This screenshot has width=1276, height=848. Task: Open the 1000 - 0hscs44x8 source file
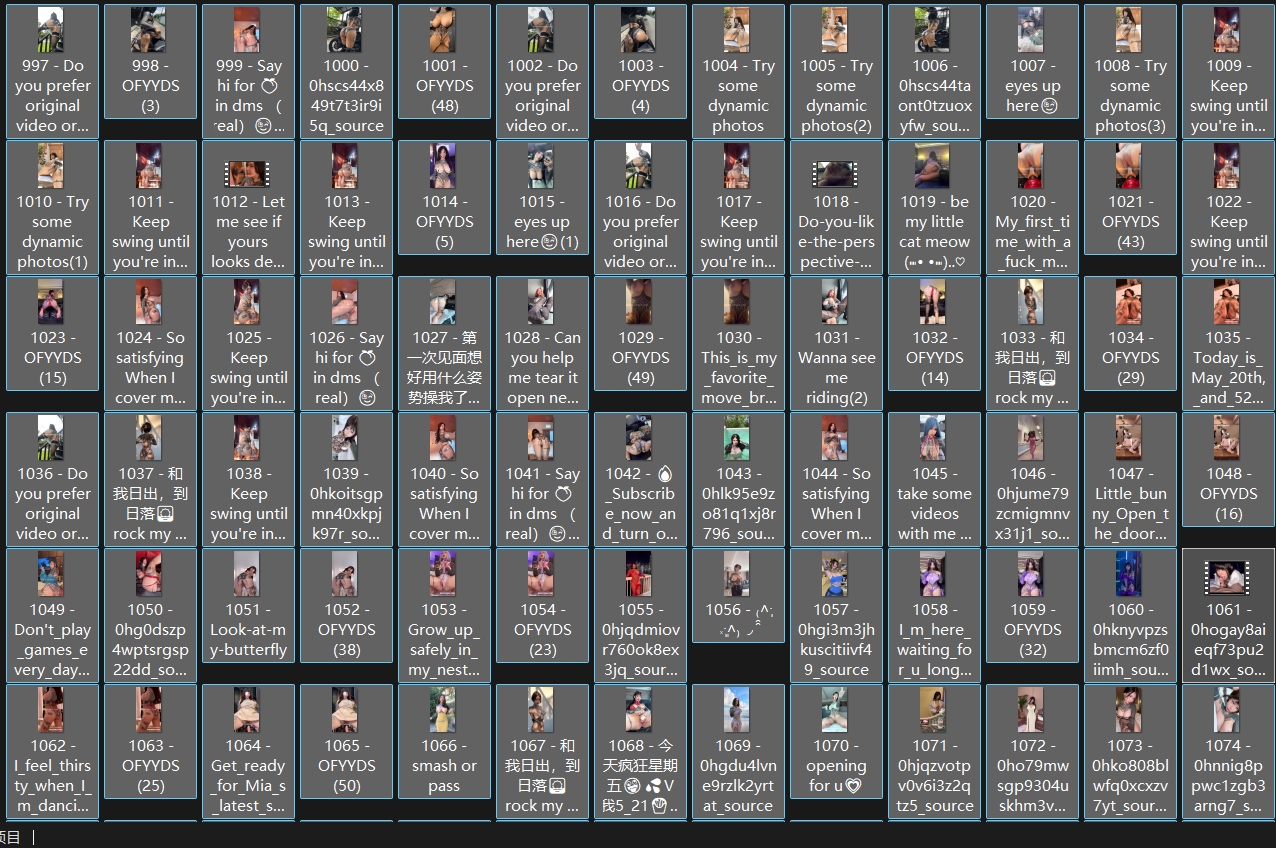(346, 70)
